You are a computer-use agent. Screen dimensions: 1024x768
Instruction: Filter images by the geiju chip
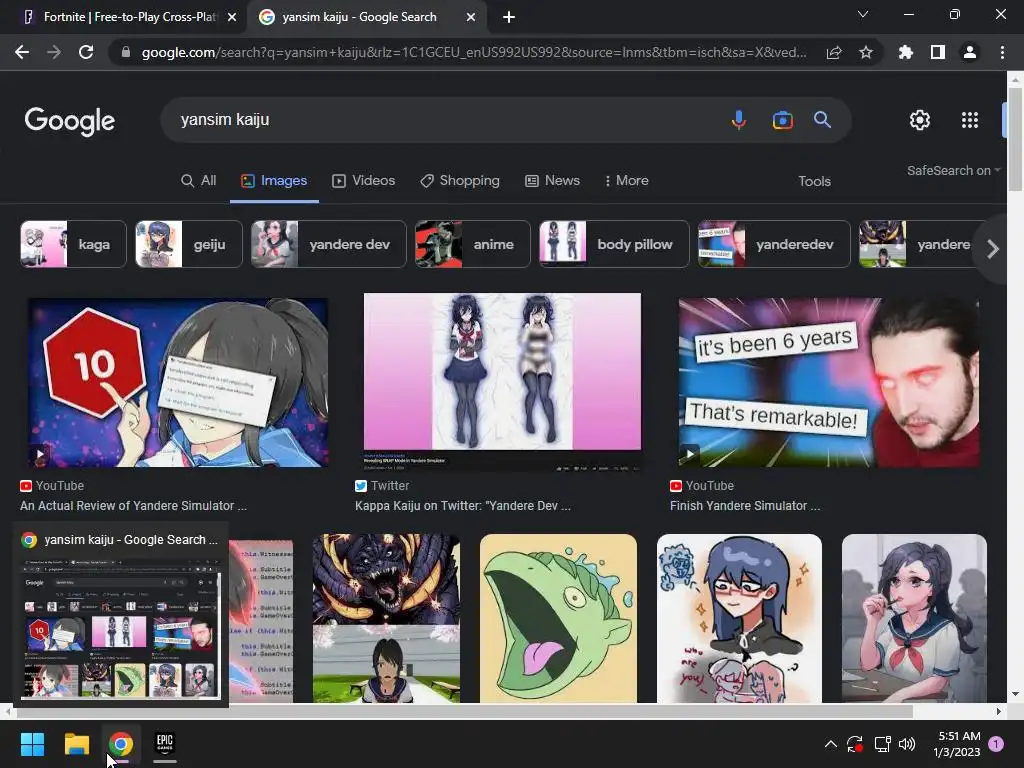189,244
